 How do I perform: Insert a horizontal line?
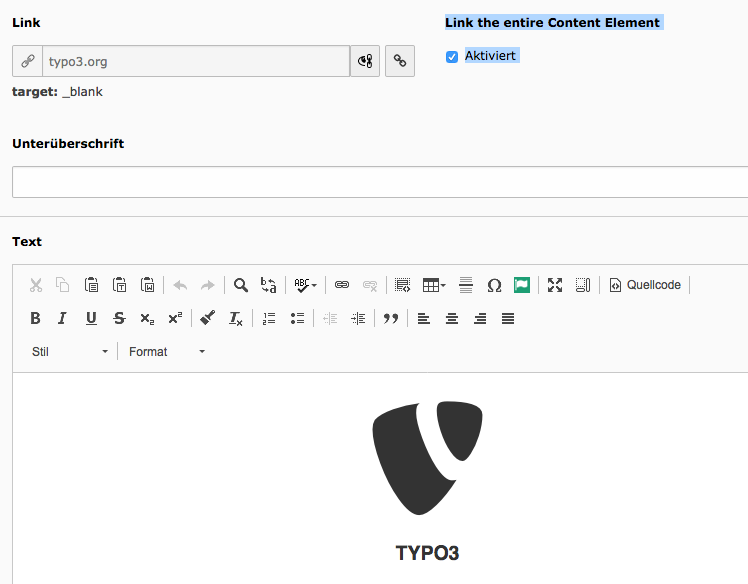(x=466, y=285)
